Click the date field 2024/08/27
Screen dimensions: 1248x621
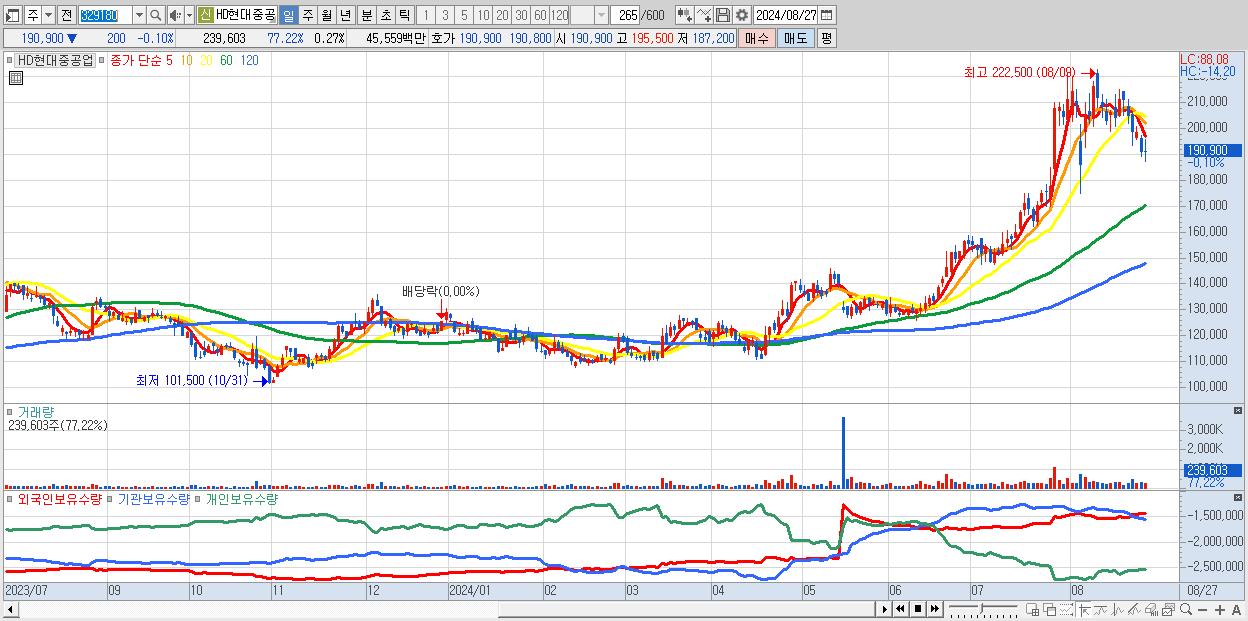click(786, 15)
